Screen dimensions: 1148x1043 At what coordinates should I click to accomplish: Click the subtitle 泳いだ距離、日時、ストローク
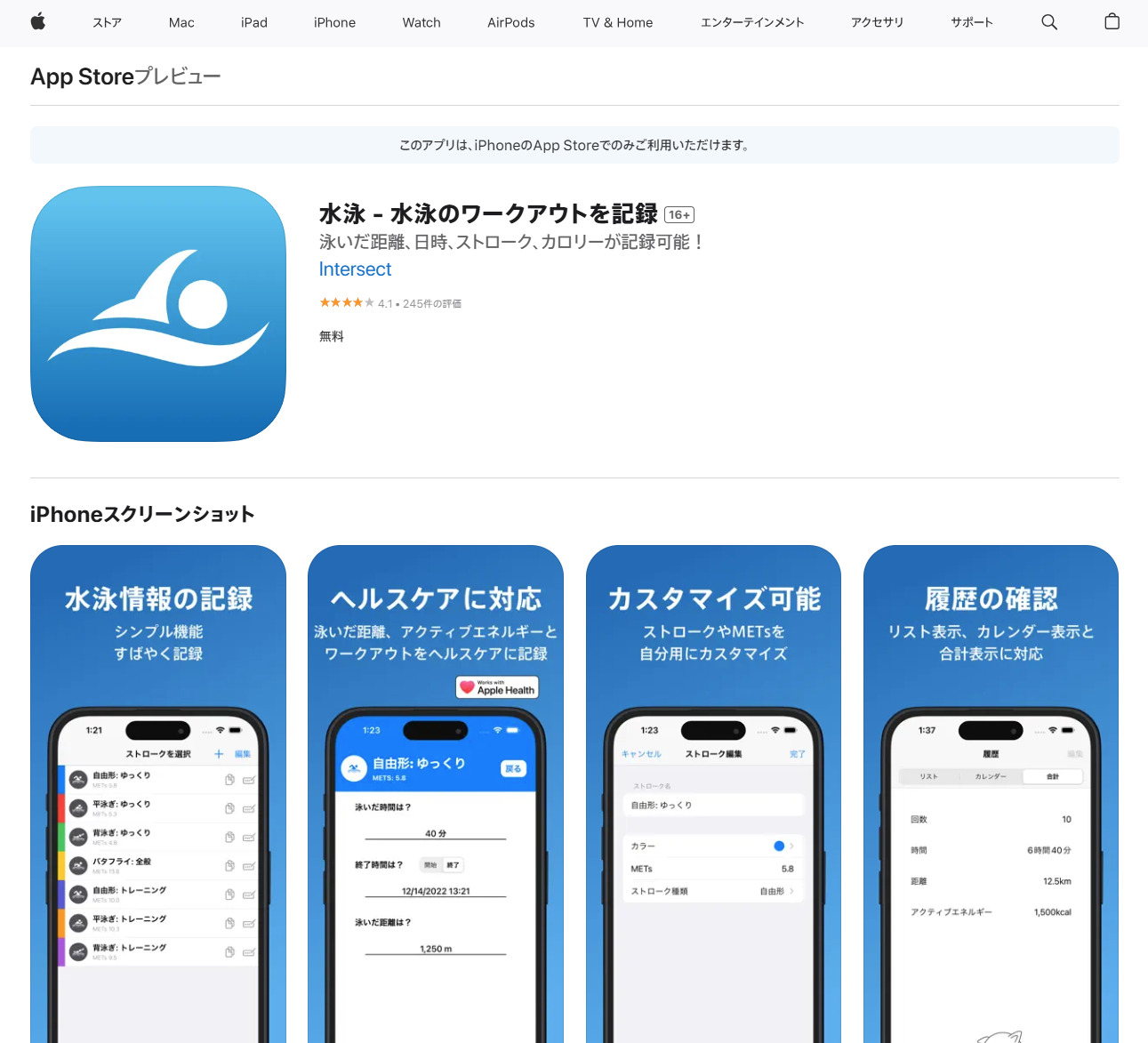512,242
